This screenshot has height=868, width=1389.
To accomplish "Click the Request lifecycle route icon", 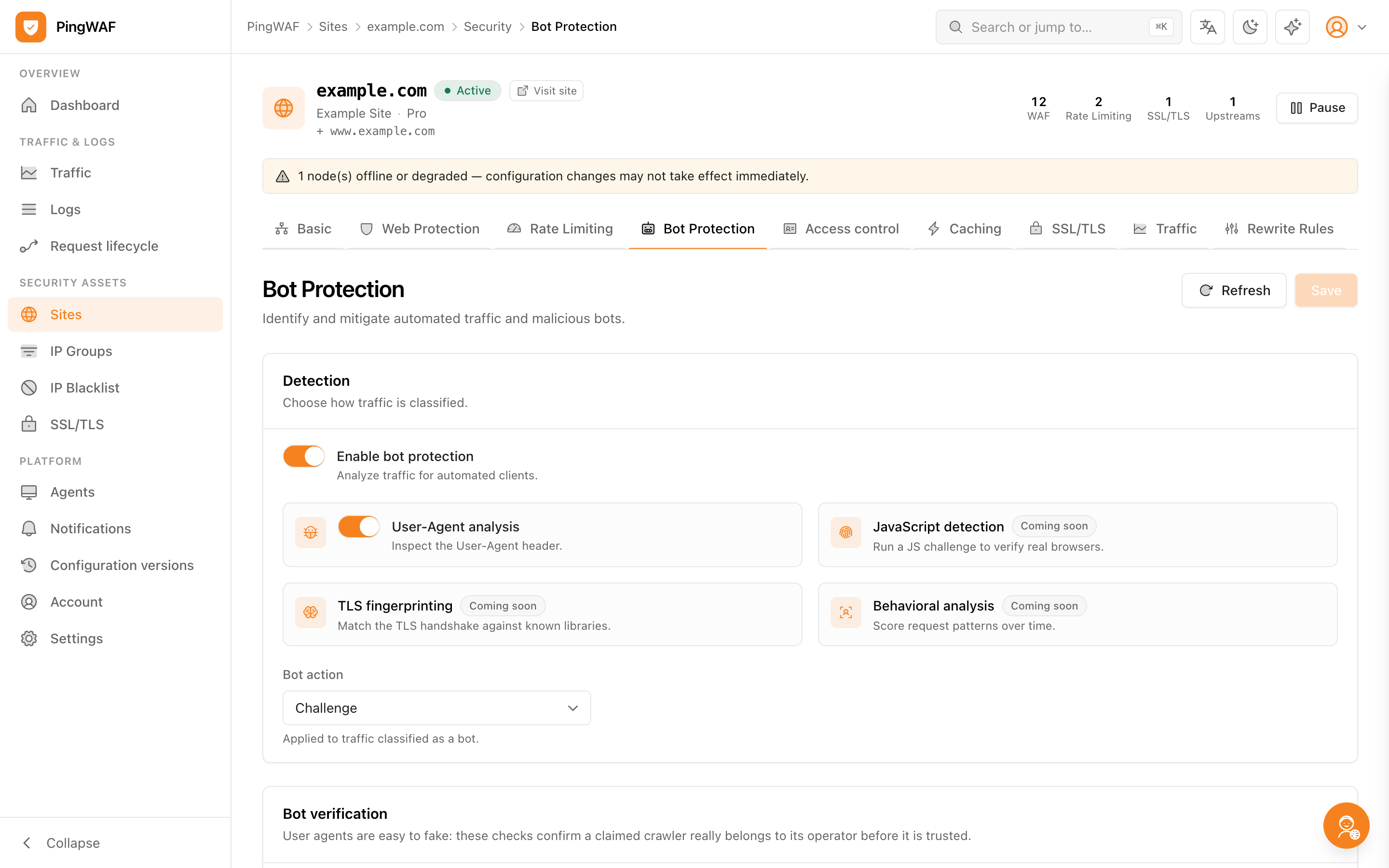I will (x=29, y=246).
